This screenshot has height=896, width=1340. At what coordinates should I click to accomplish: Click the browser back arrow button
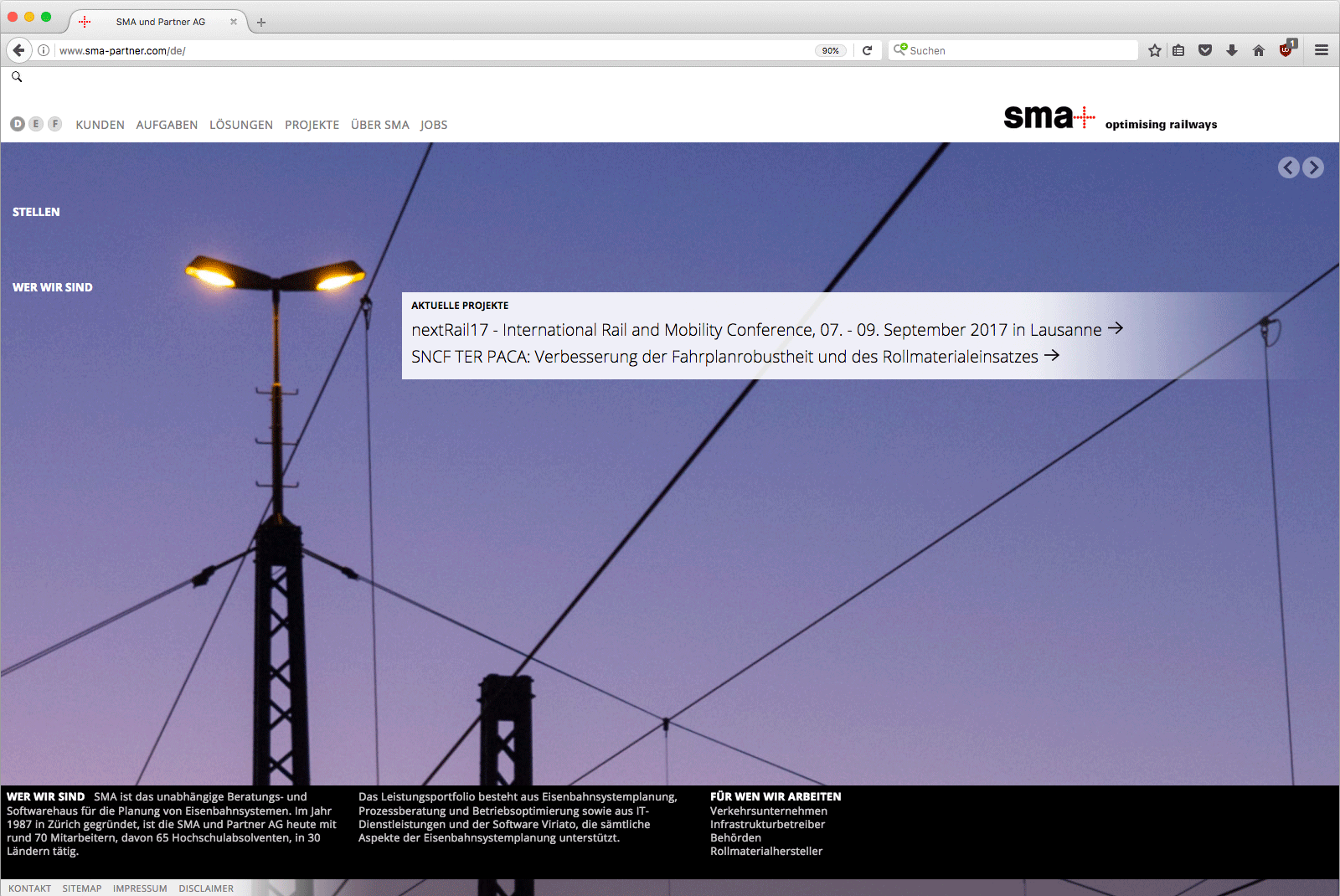[x=18, y=50]
